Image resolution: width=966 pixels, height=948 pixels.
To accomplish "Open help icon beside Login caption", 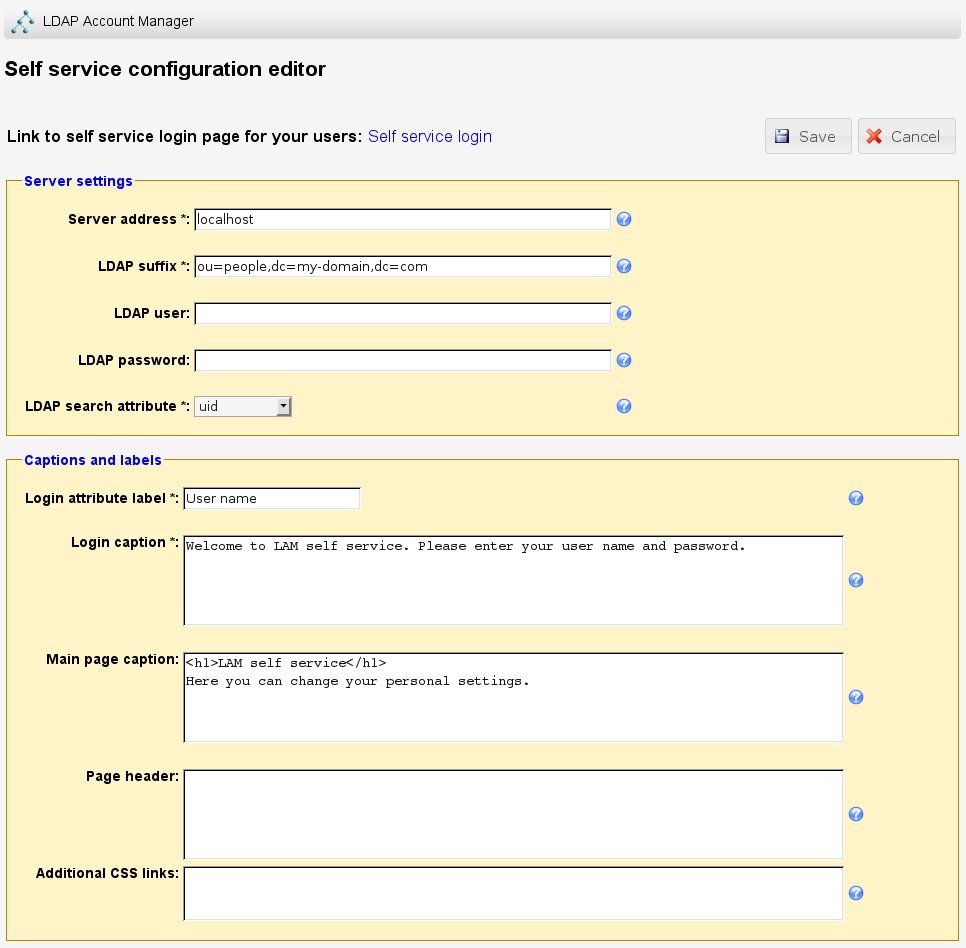I will click(856, 580).
